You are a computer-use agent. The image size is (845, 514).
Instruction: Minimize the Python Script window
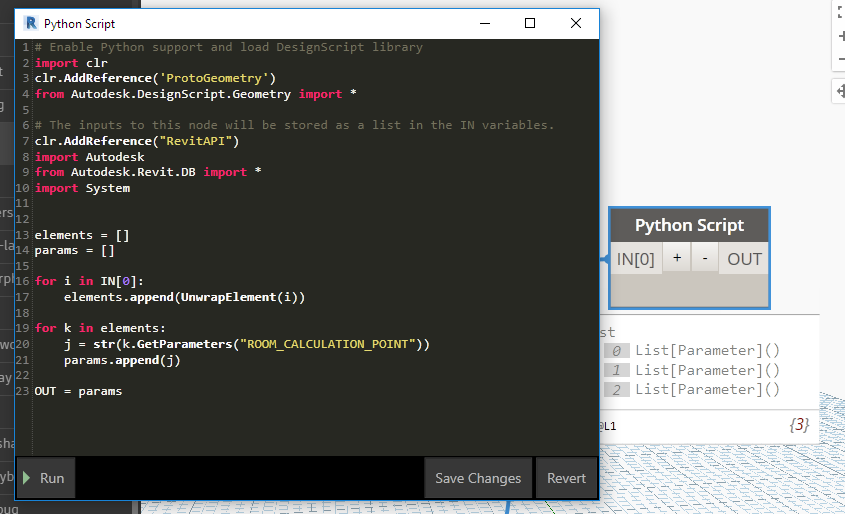[x=485, y=23]
